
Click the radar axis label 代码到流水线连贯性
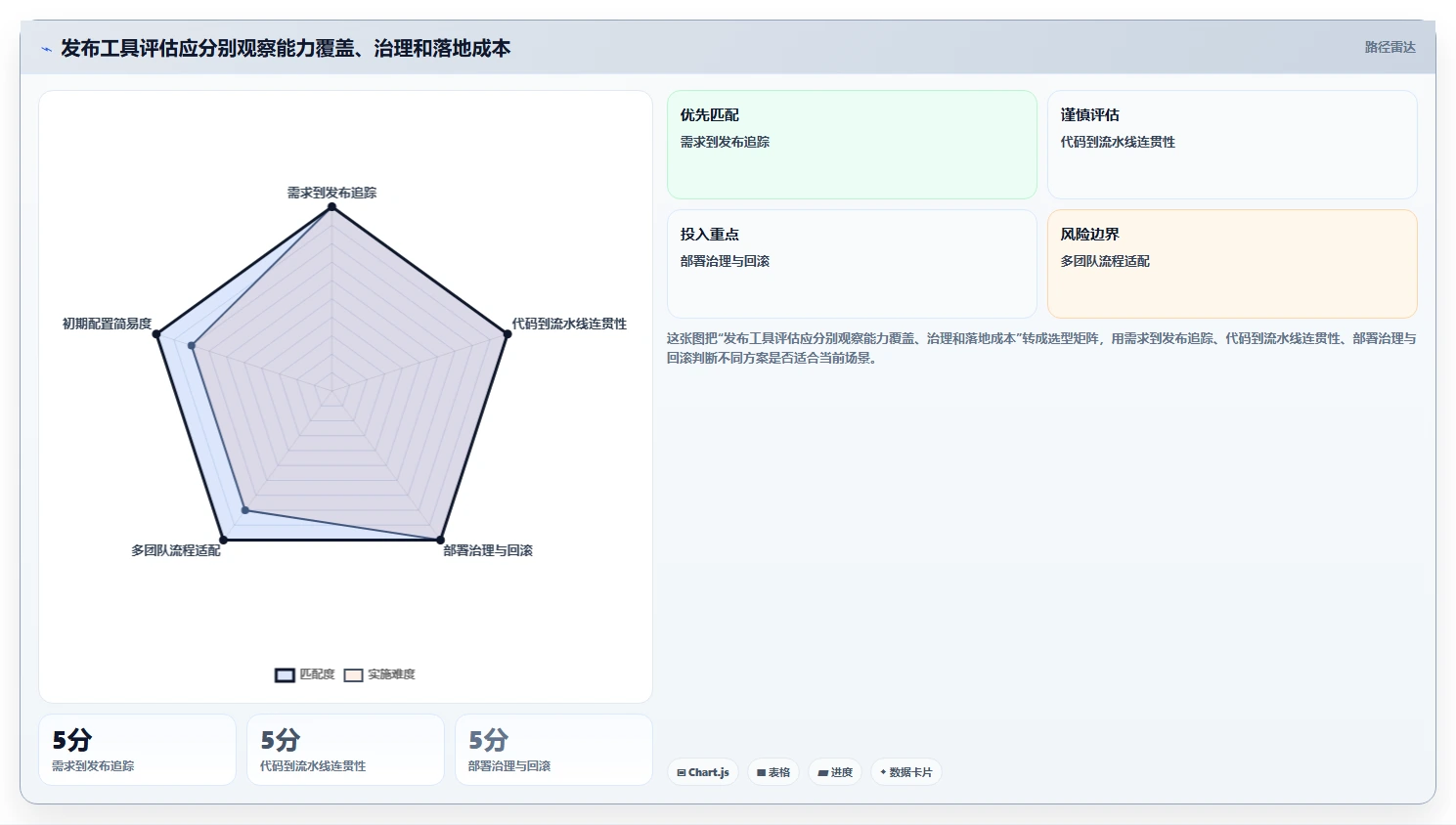[x=569, y=324]
